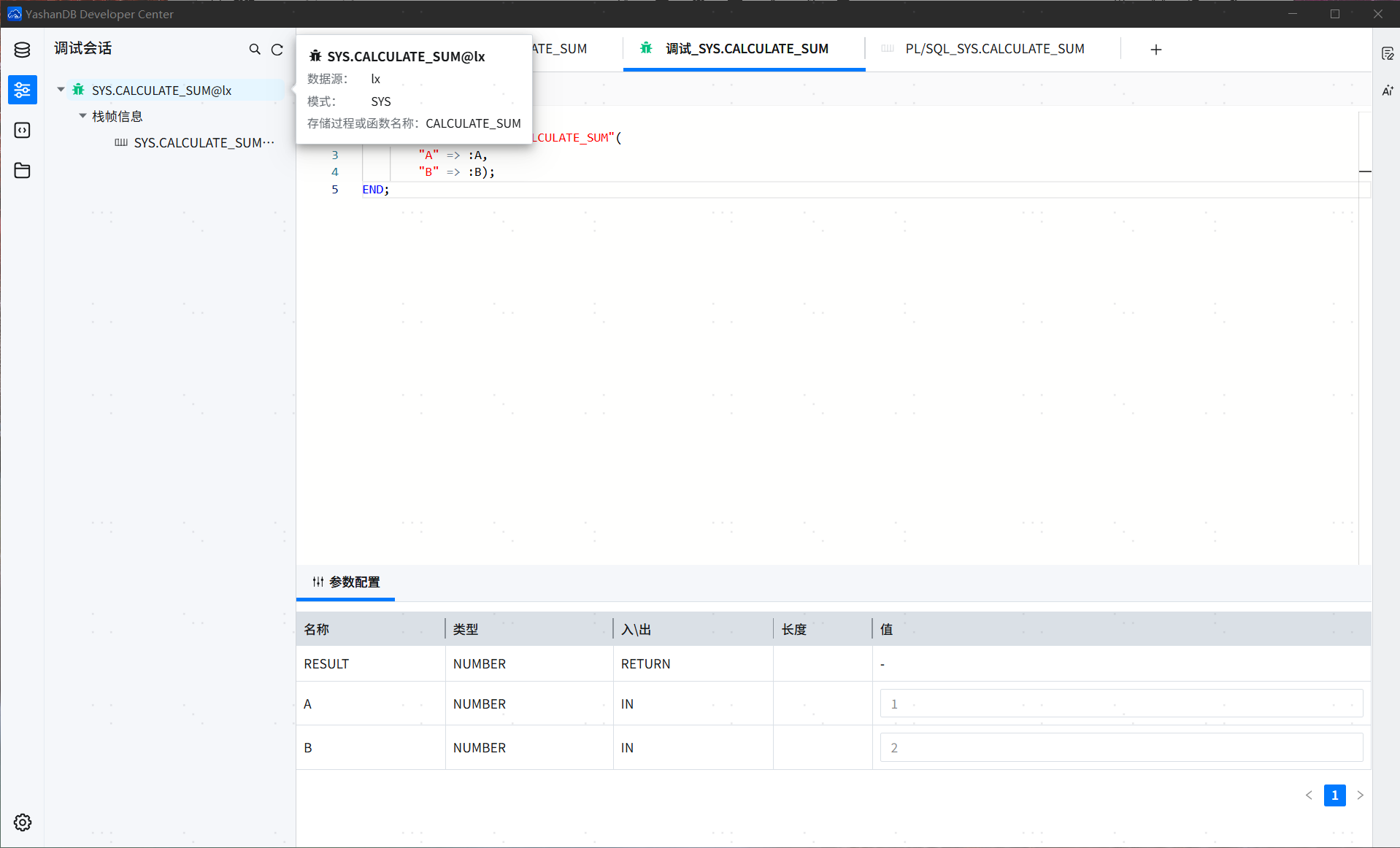Open the database sources panel
1400x848 pixels.
[x=22, y=50]
